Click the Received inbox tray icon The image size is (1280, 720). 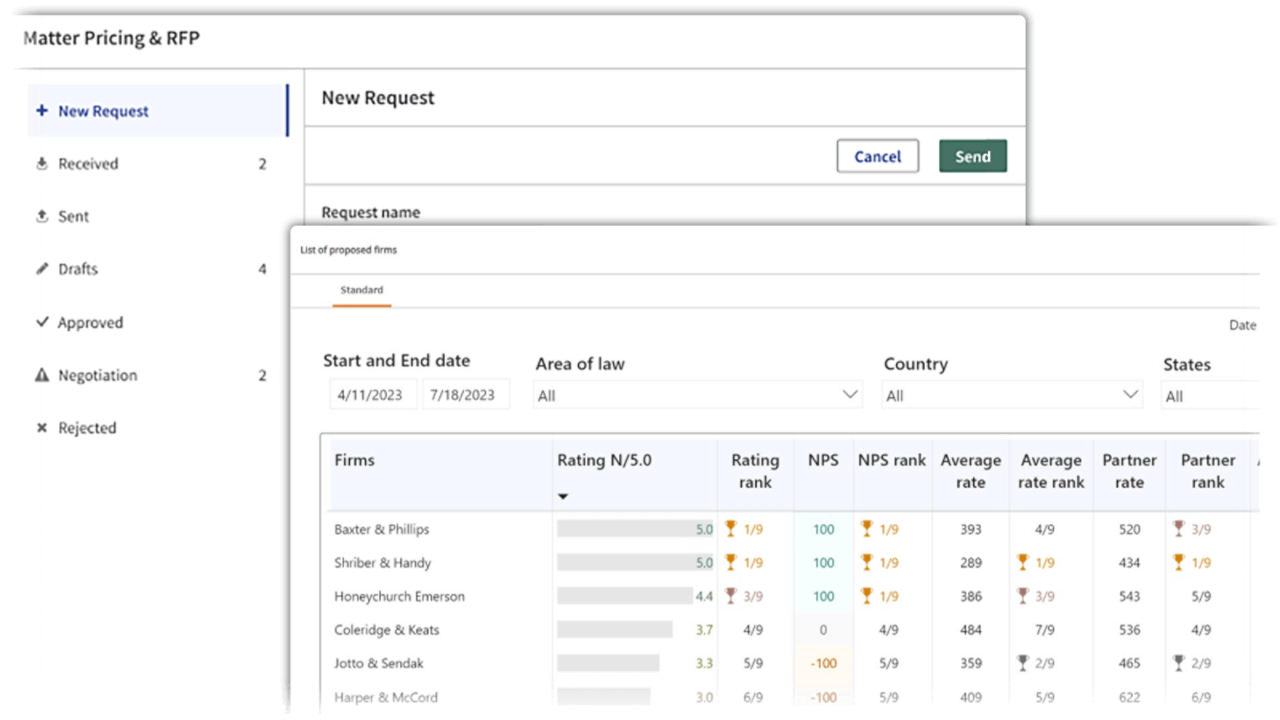[42, 164]
